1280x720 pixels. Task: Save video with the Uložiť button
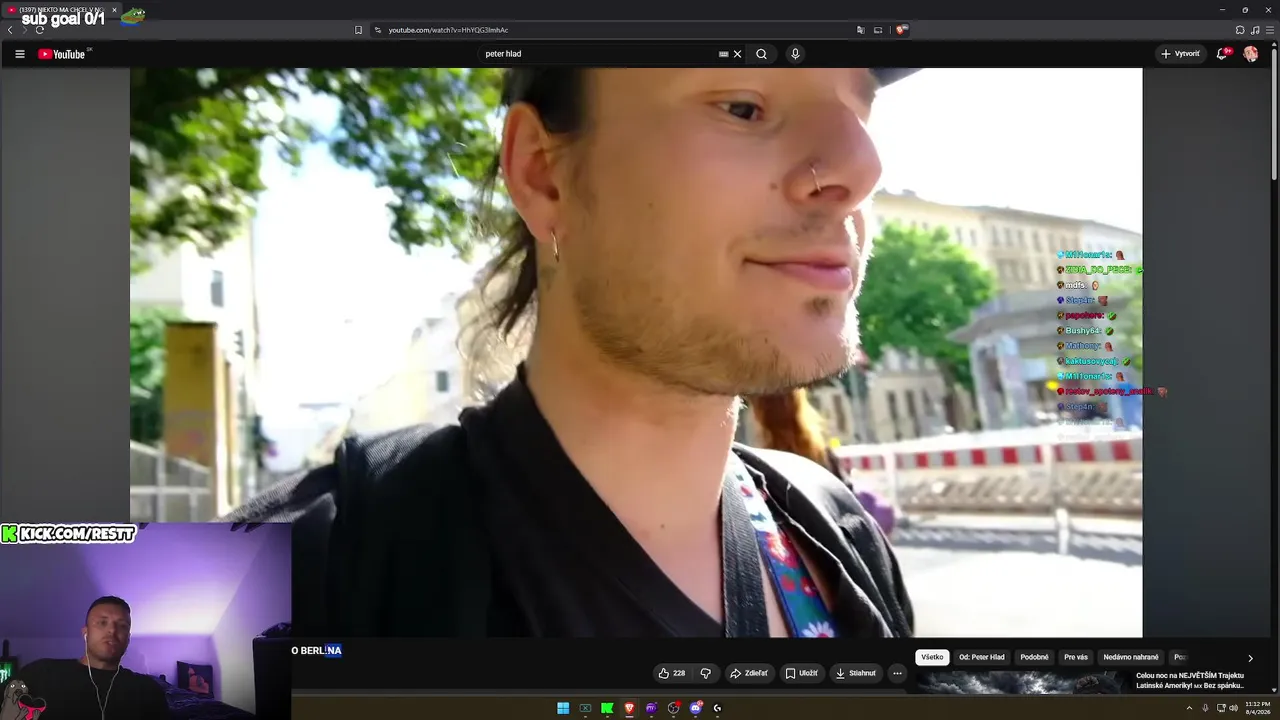click(801, 673)
